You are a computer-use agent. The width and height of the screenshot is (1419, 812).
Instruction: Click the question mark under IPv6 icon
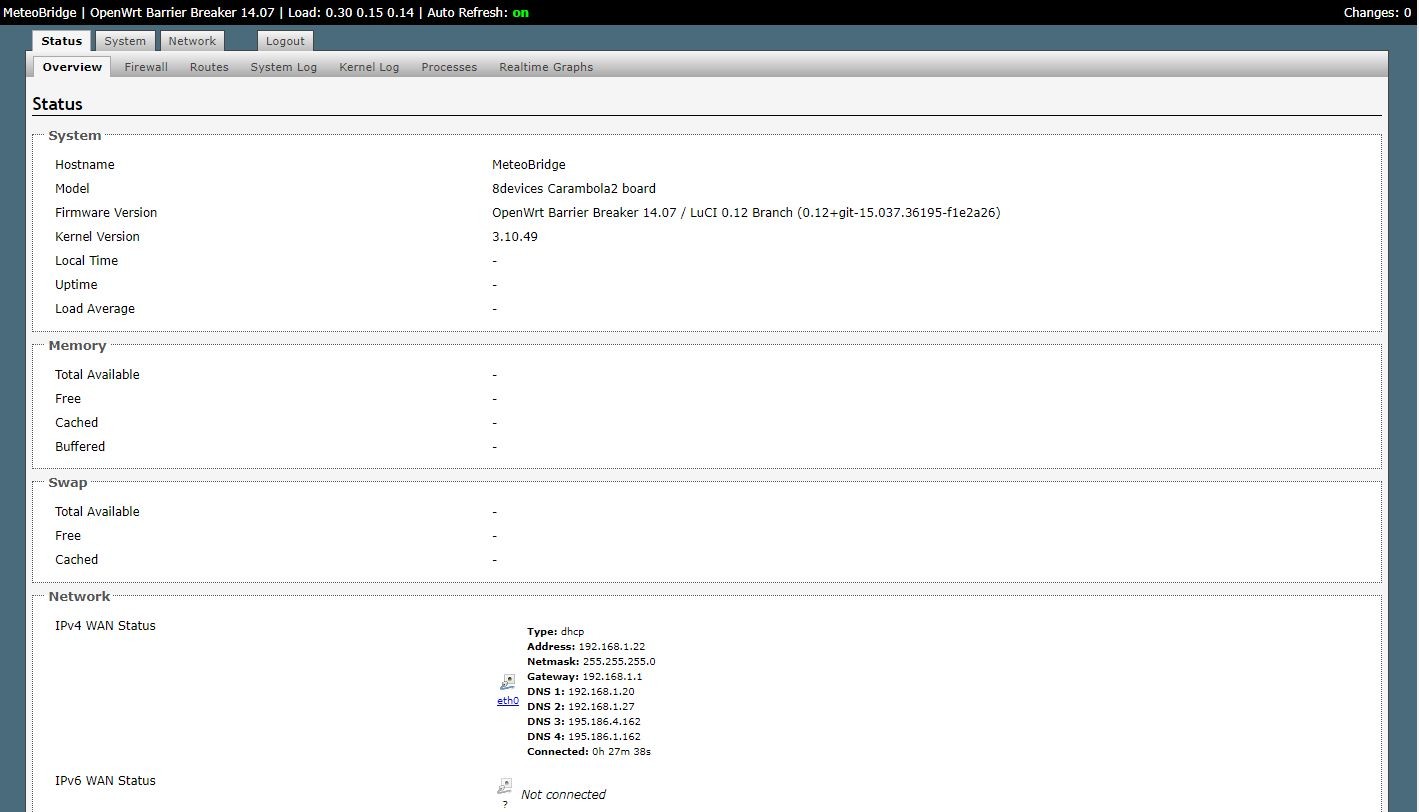(504, 804)
